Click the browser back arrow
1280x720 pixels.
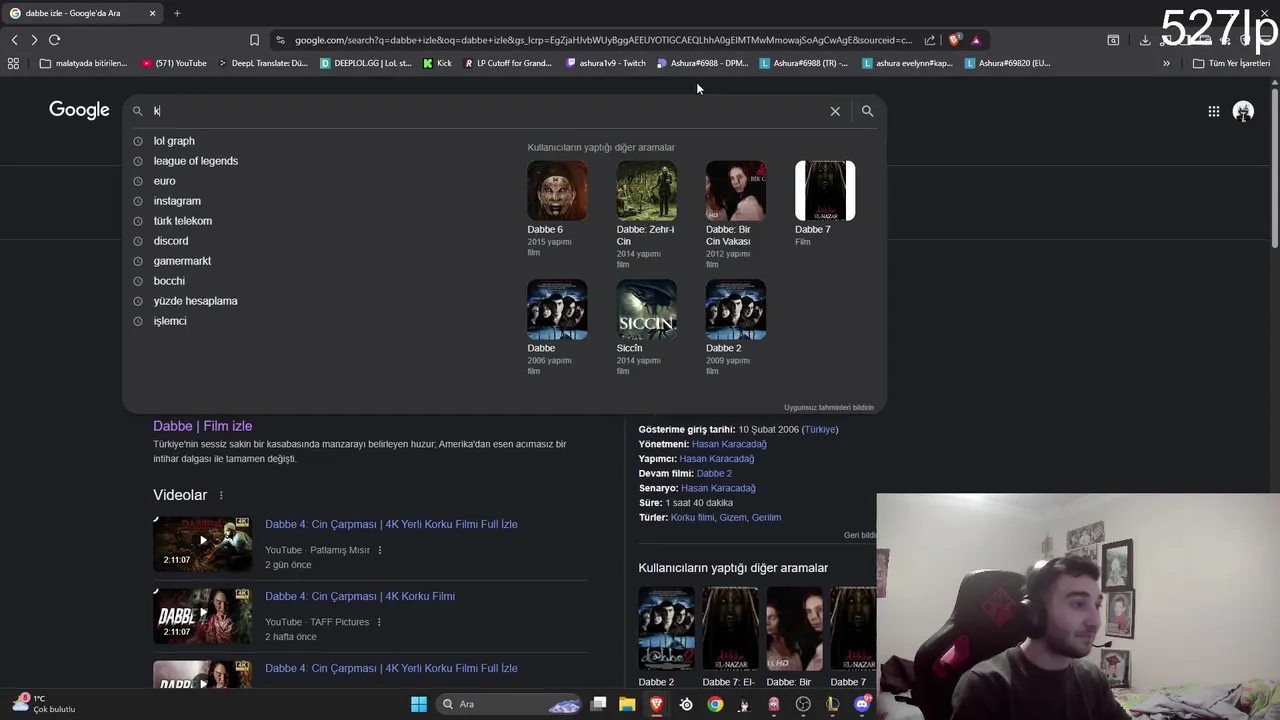coord(14,40)
